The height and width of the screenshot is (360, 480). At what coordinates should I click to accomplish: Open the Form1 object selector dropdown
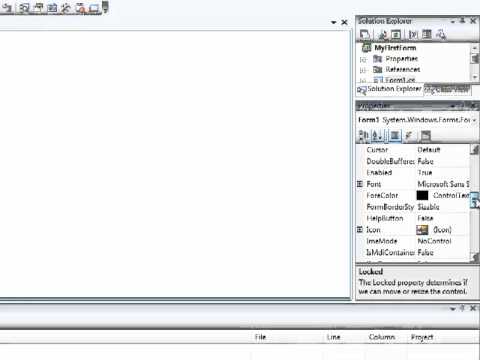click(474, 120)
